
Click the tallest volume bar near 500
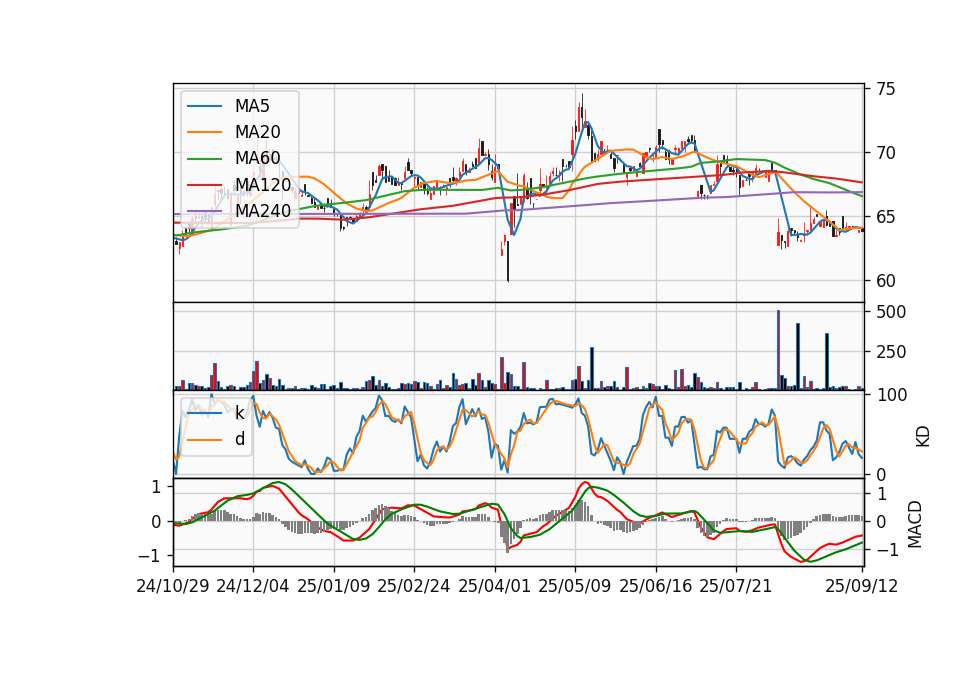[x=778, y=350]
